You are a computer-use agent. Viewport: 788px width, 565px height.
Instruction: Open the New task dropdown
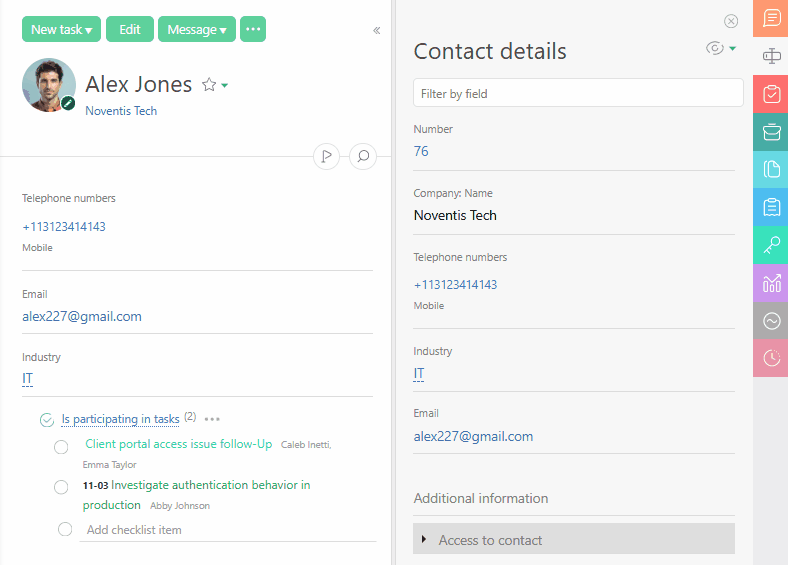pos(61,30)
